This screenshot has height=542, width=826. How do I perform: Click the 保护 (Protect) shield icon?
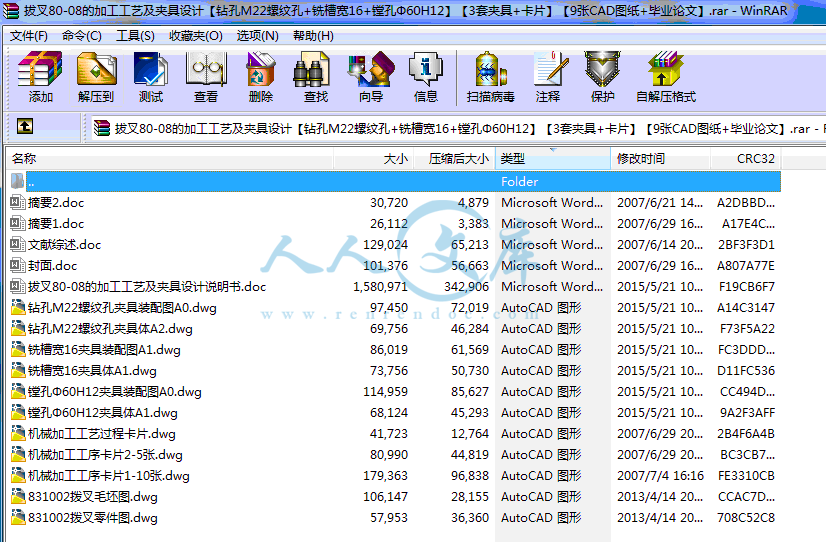tap(603, 69)
